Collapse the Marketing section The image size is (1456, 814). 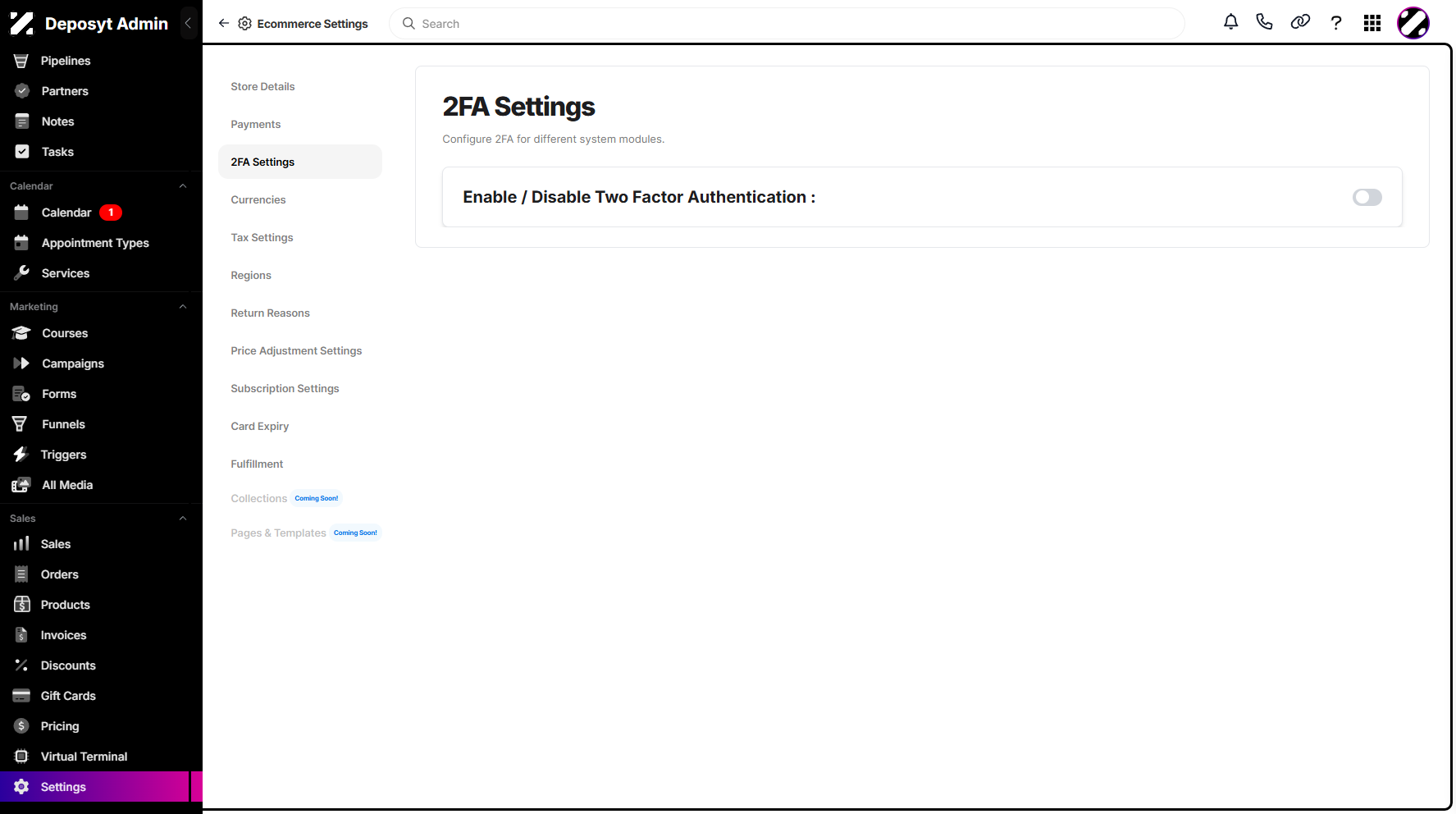(x=183, y=307)
